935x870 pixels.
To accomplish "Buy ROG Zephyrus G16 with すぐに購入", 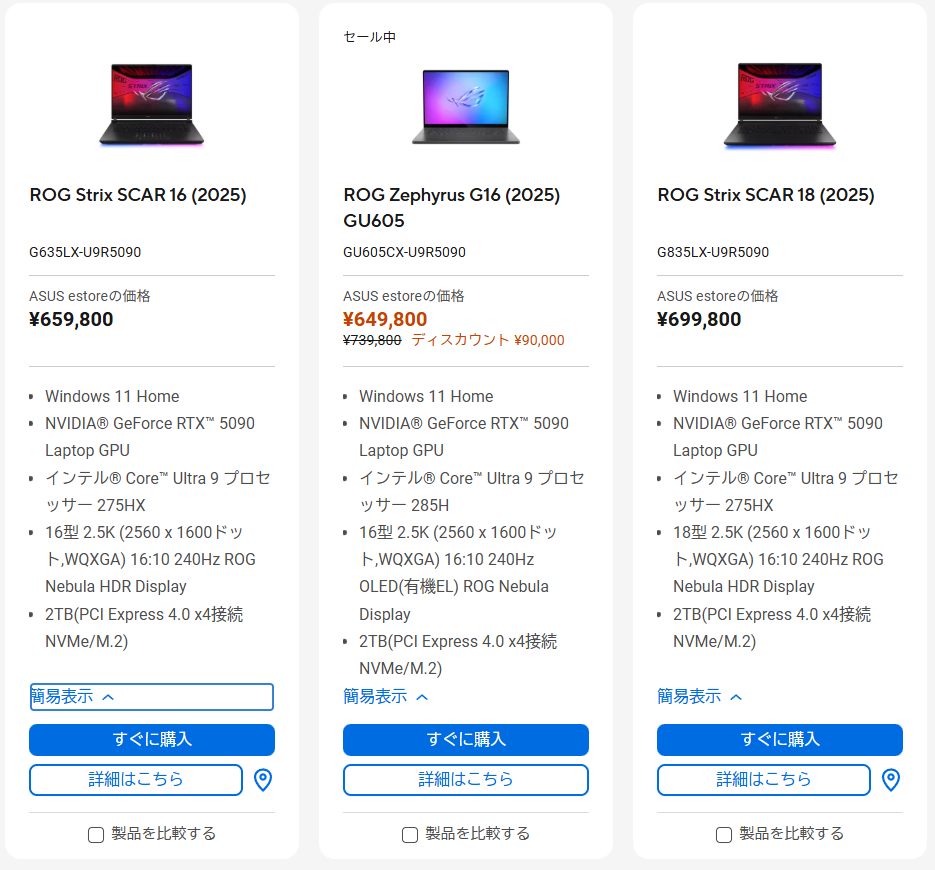I will tap(466, 739).
